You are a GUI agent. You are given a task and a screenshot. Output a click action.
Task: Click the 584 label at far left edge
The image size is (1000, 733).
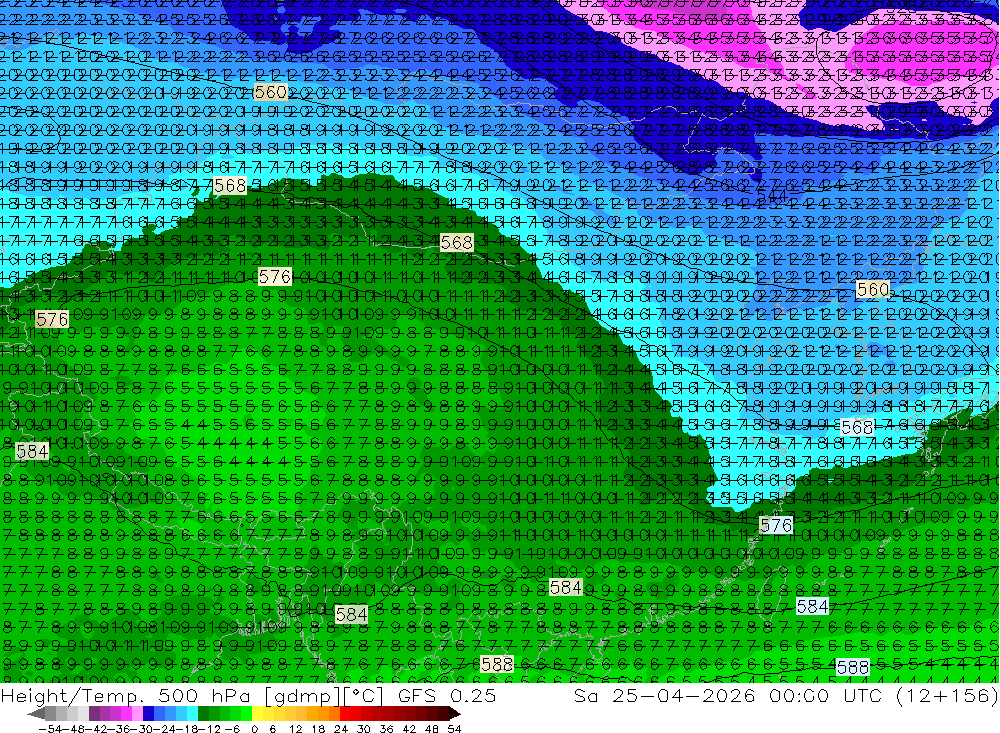point(32,452)
